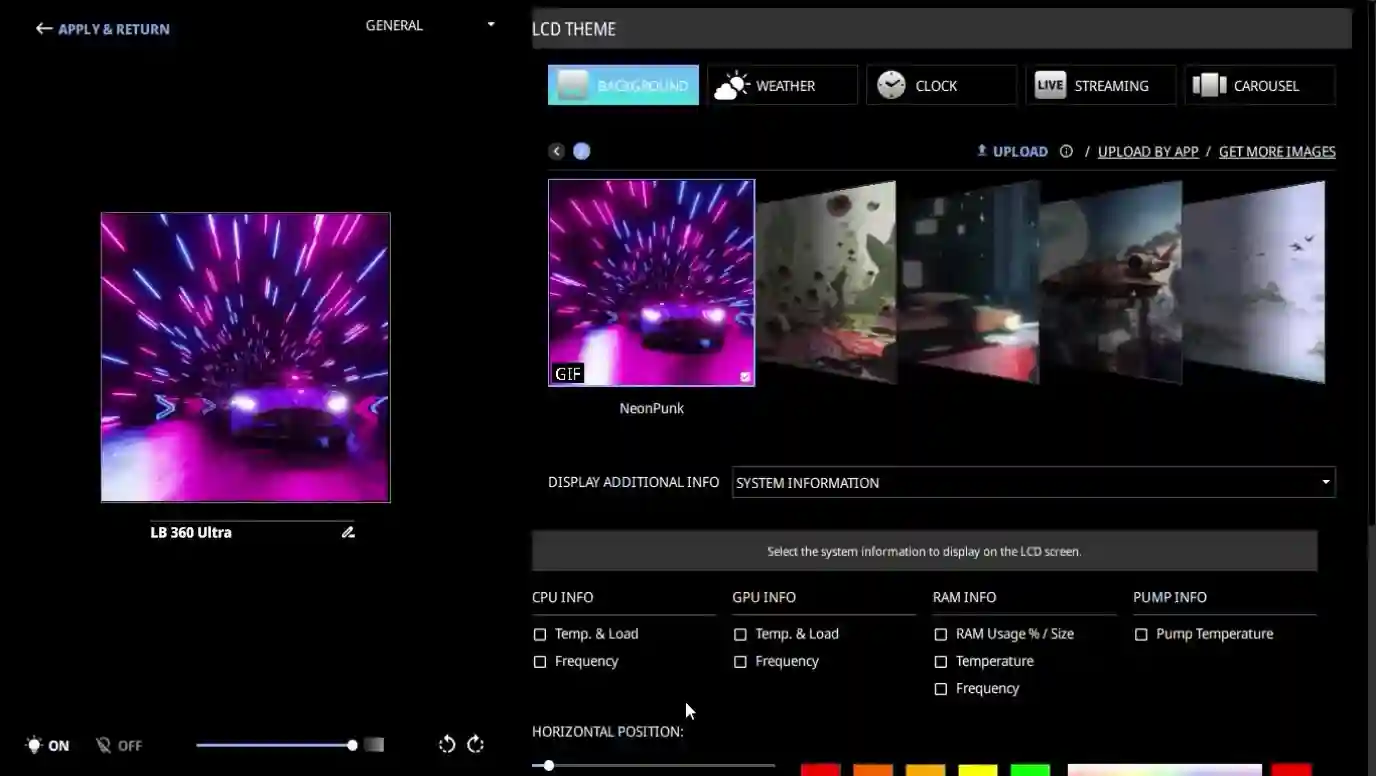This screenshot has width=1376, height=776.
Task: Click the pencil icon to rename LB 360 Ultra
Action: [348, 532]
